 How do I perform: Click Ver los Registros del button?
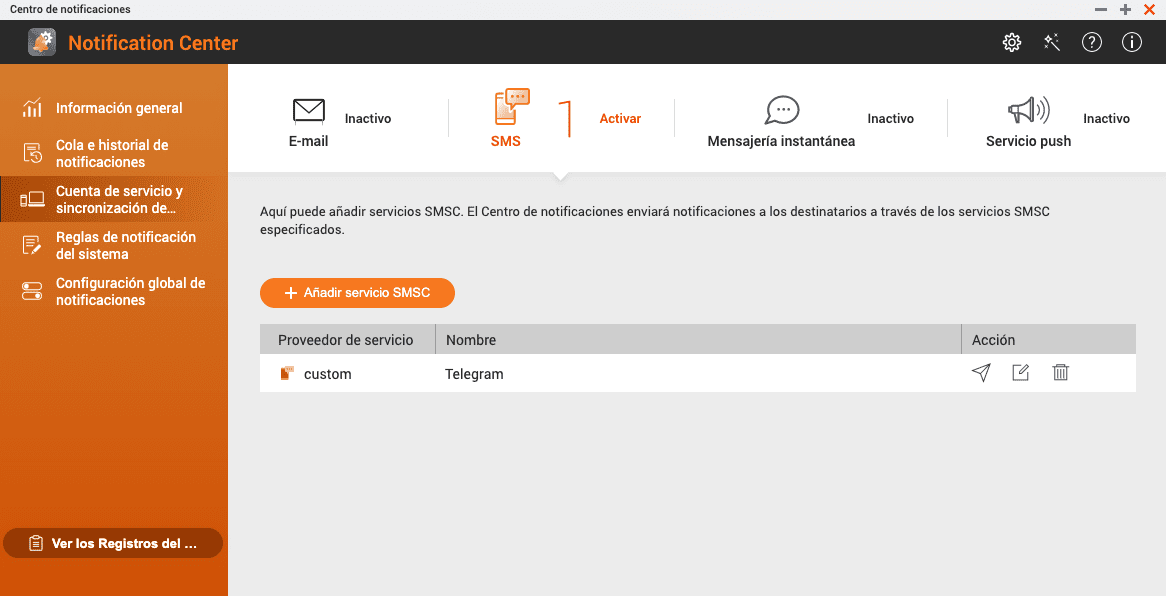[x=113, y=543]
